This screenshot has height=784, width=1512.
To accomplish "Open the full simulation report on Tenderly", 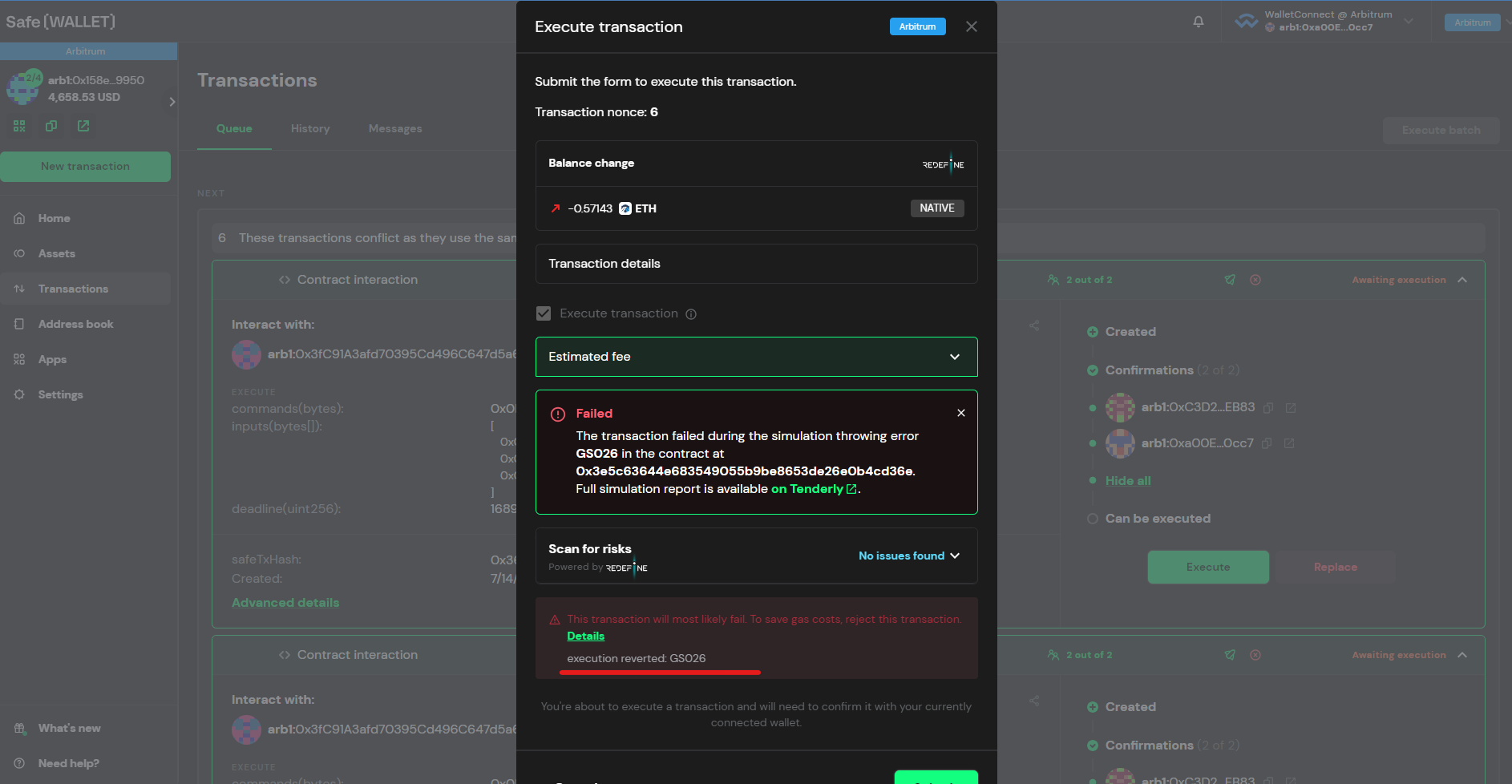I will pos(808,489).
